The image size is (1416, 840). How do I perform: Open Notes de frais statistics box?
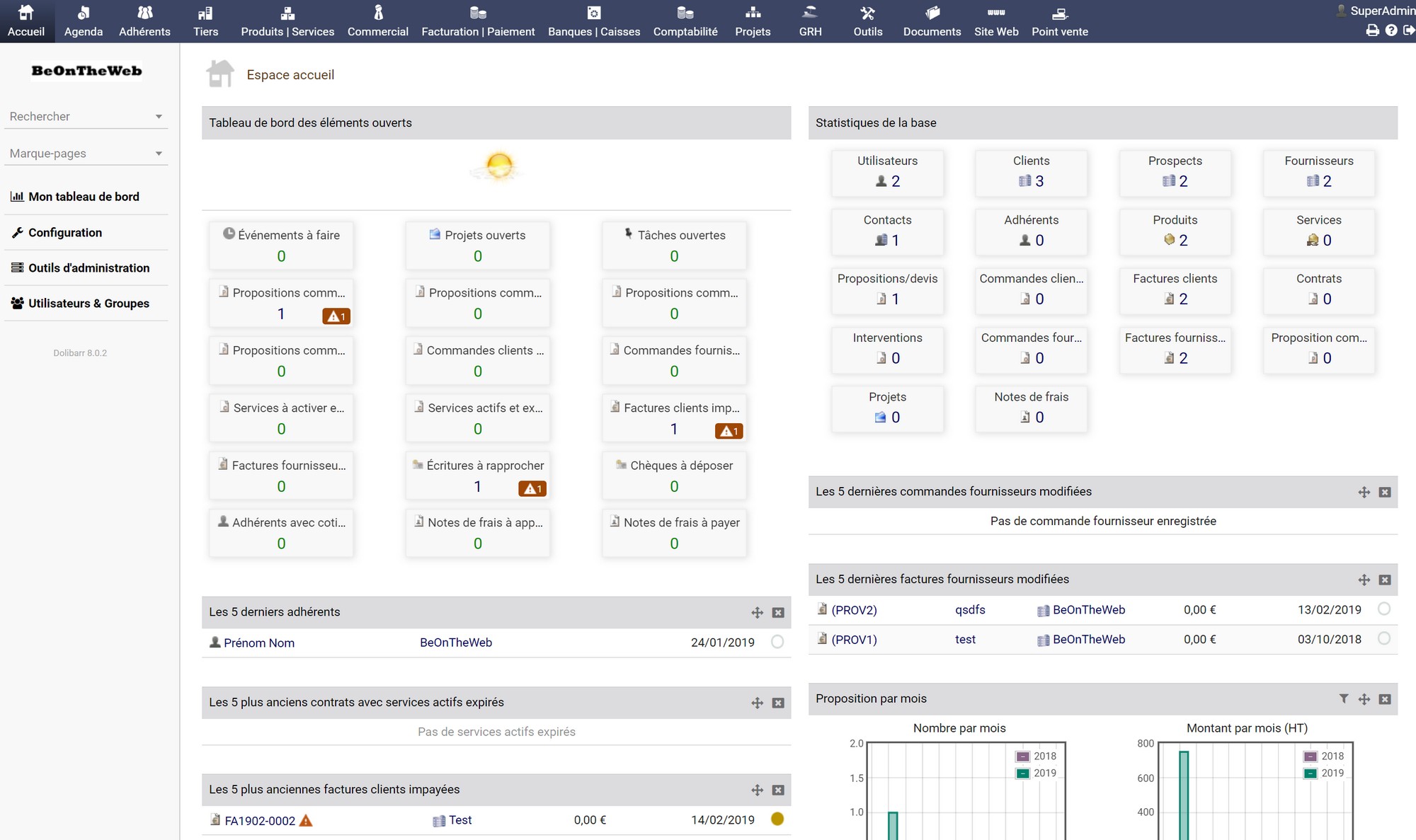point(1031,408)
